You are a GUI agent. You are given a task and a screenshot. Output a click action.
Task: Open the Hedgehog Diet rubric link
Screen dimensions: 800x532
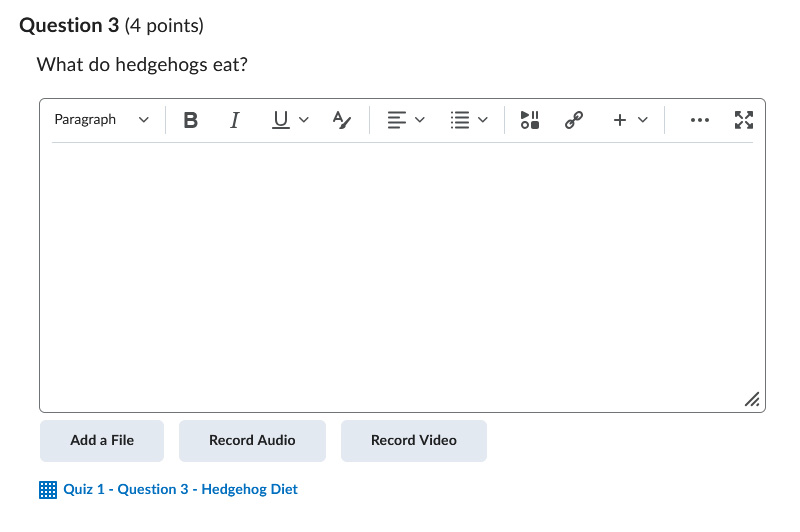tap(180, 490)
